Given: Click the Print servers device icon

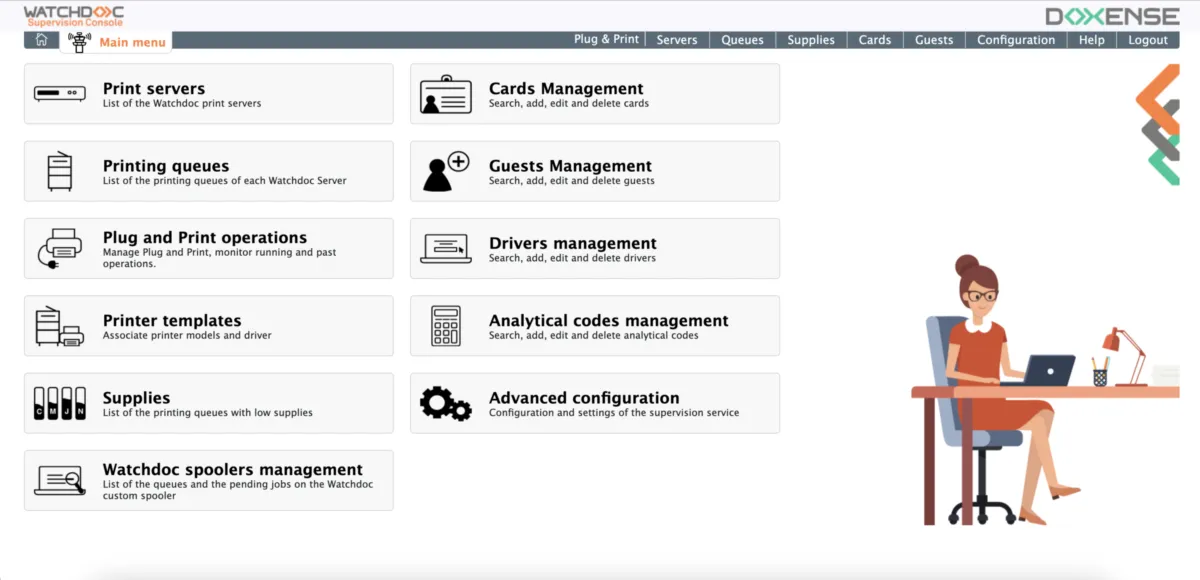Looking at the screenshot, I should [x=60, y=94].
